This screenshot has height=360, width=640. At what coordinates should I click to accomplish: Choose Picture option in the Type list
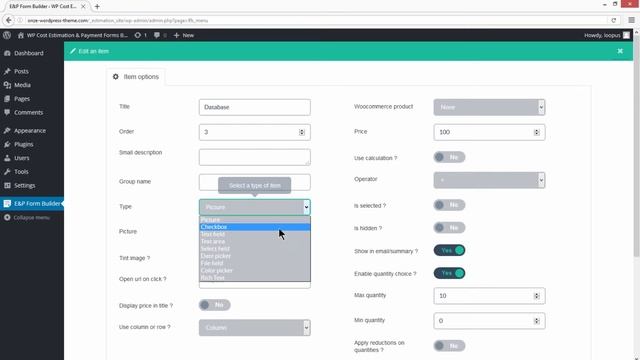coord(255,220)
